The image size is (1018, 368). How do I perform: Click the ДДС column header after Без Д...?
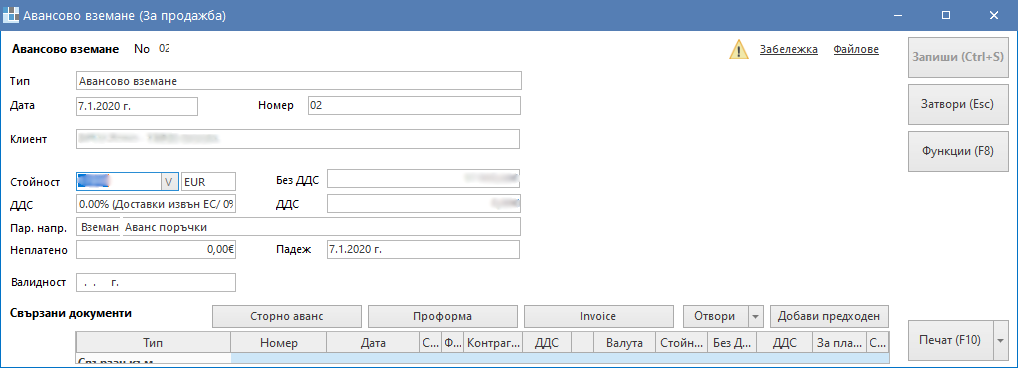point(784,343)
